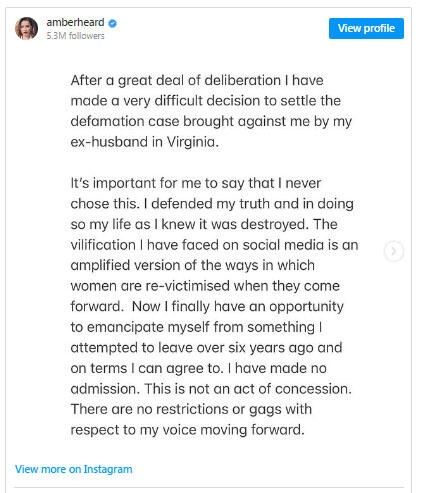
Task: Click the final line 'respect to my voice'
Action: 188,430
